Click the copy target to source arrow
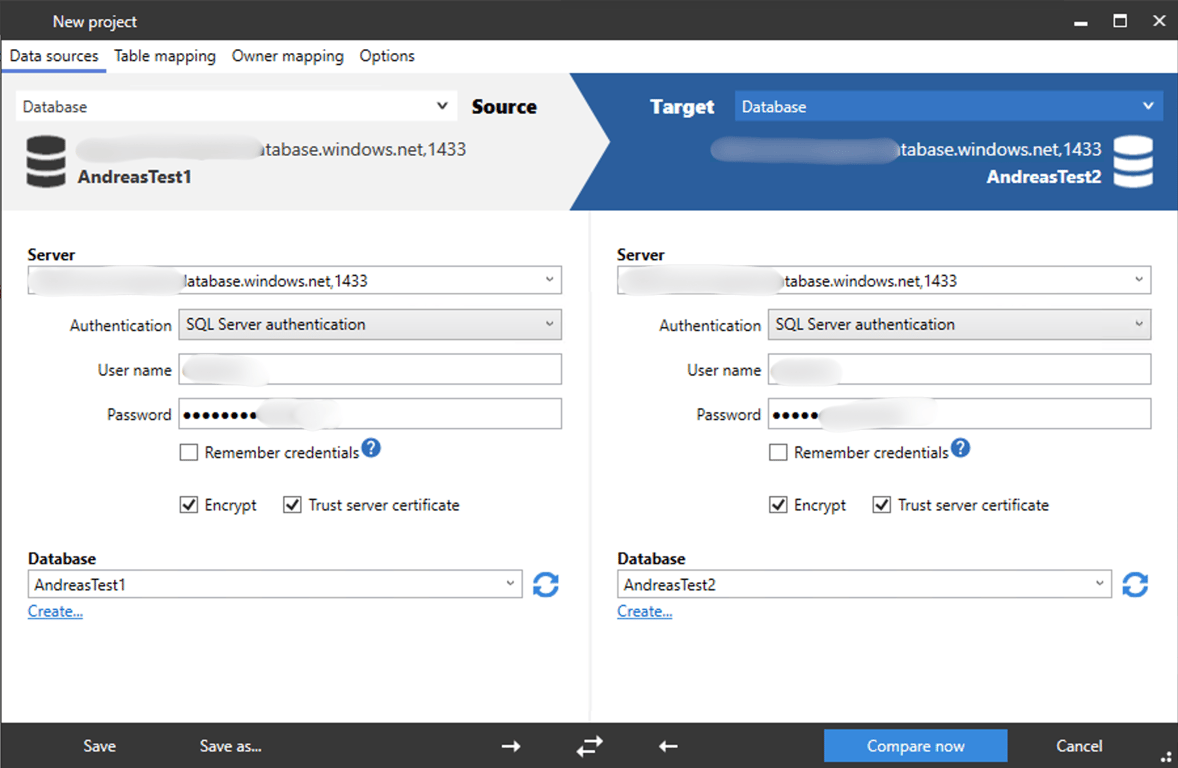Image resolution: width=1178 pixels, height=768 pixels. (668, 746)
